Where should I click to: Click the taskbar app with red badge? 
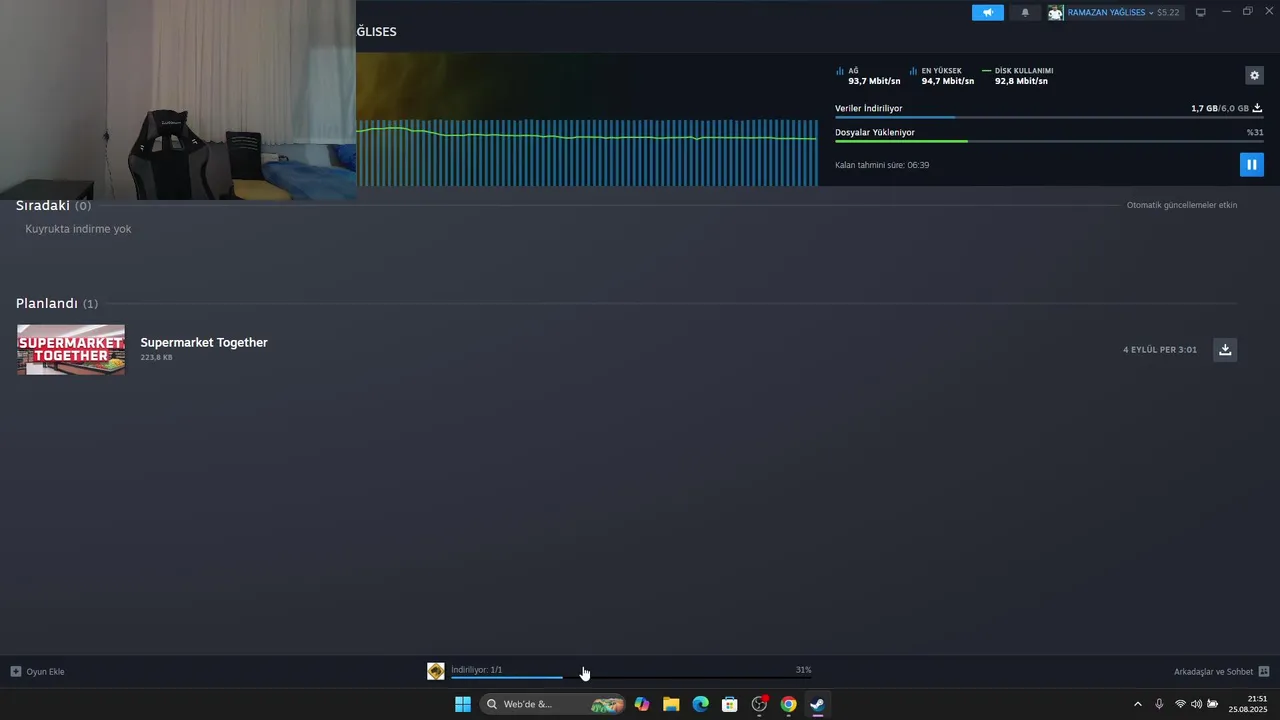(759, 704)
